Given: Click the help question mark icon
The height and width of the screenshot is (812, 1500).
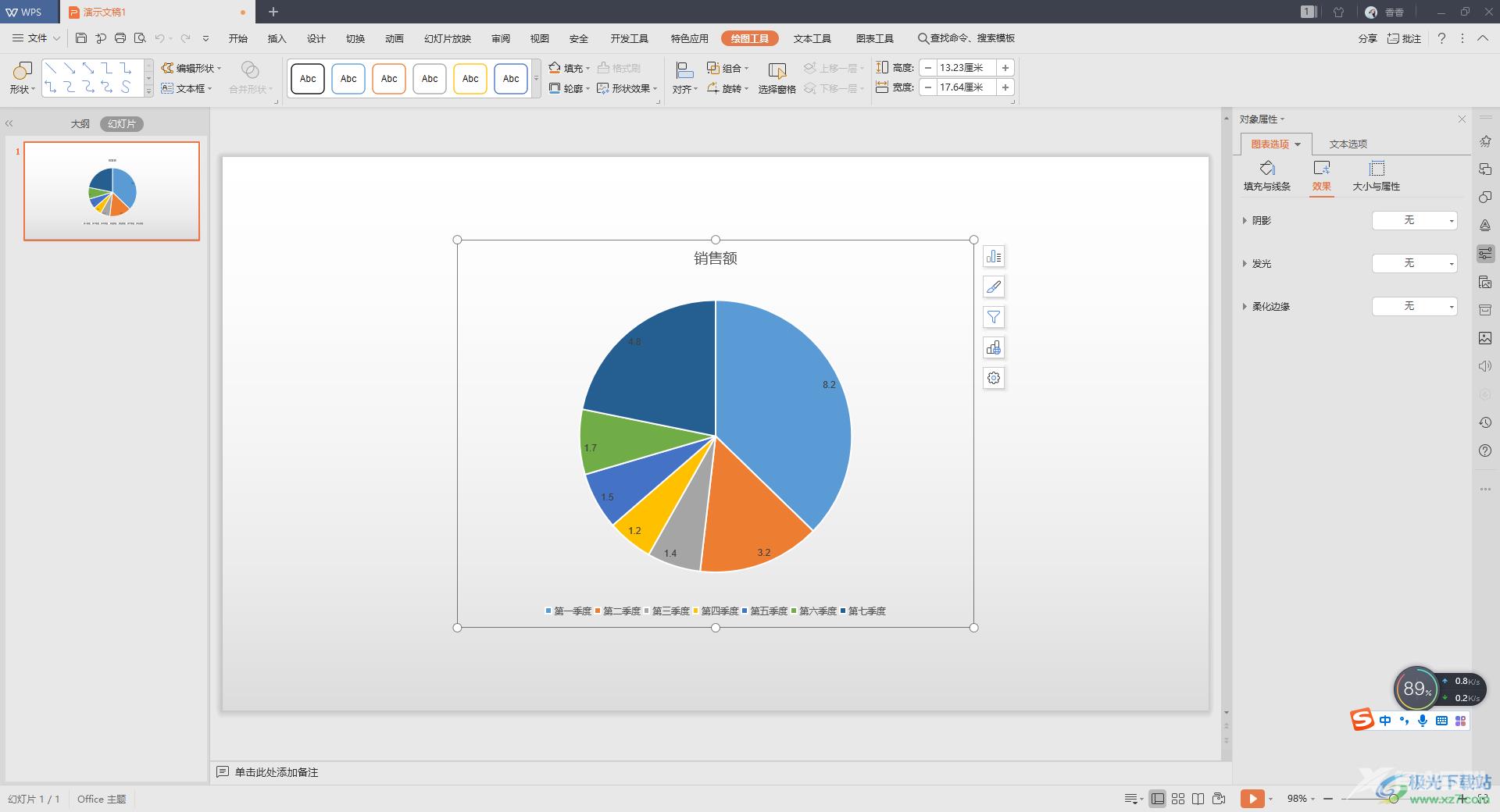Looking at the screenshot, I should [1441, 38].
